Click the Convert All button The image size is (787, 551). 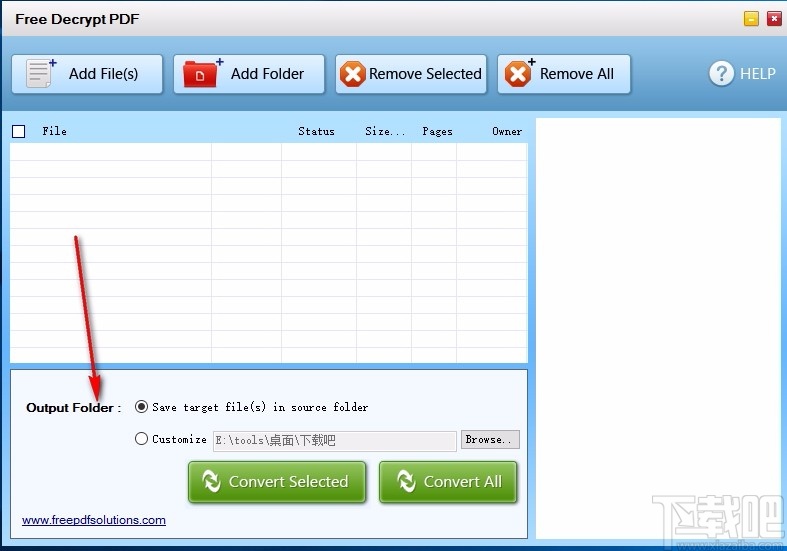[x=448, y=482]
